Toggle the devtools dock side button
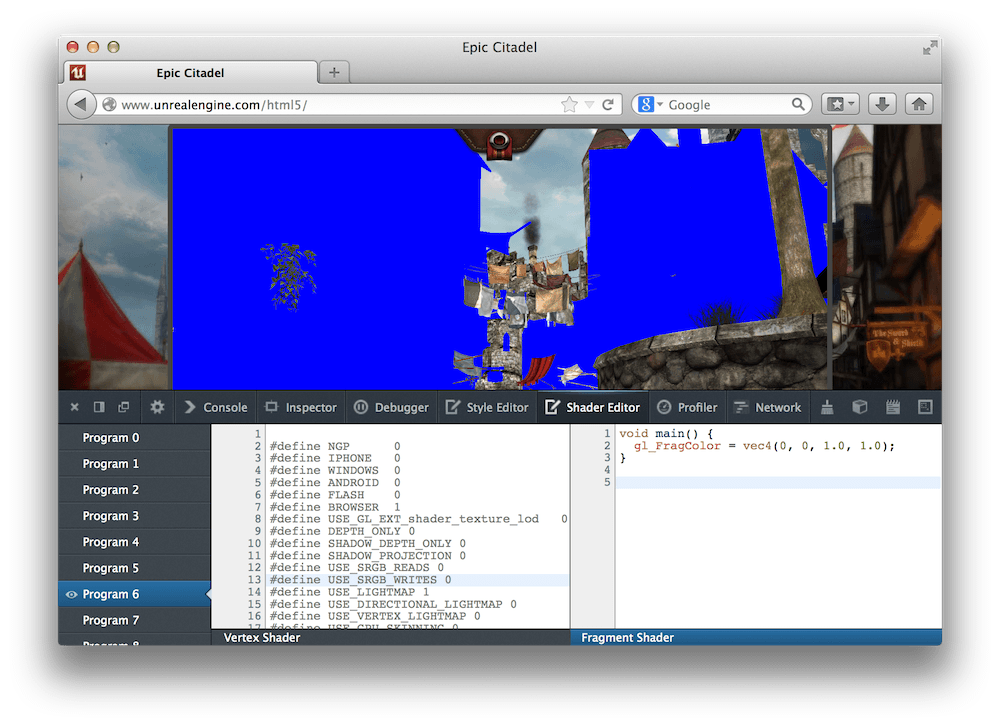Viewport: 1000px width, 726px height. (99, 407)
